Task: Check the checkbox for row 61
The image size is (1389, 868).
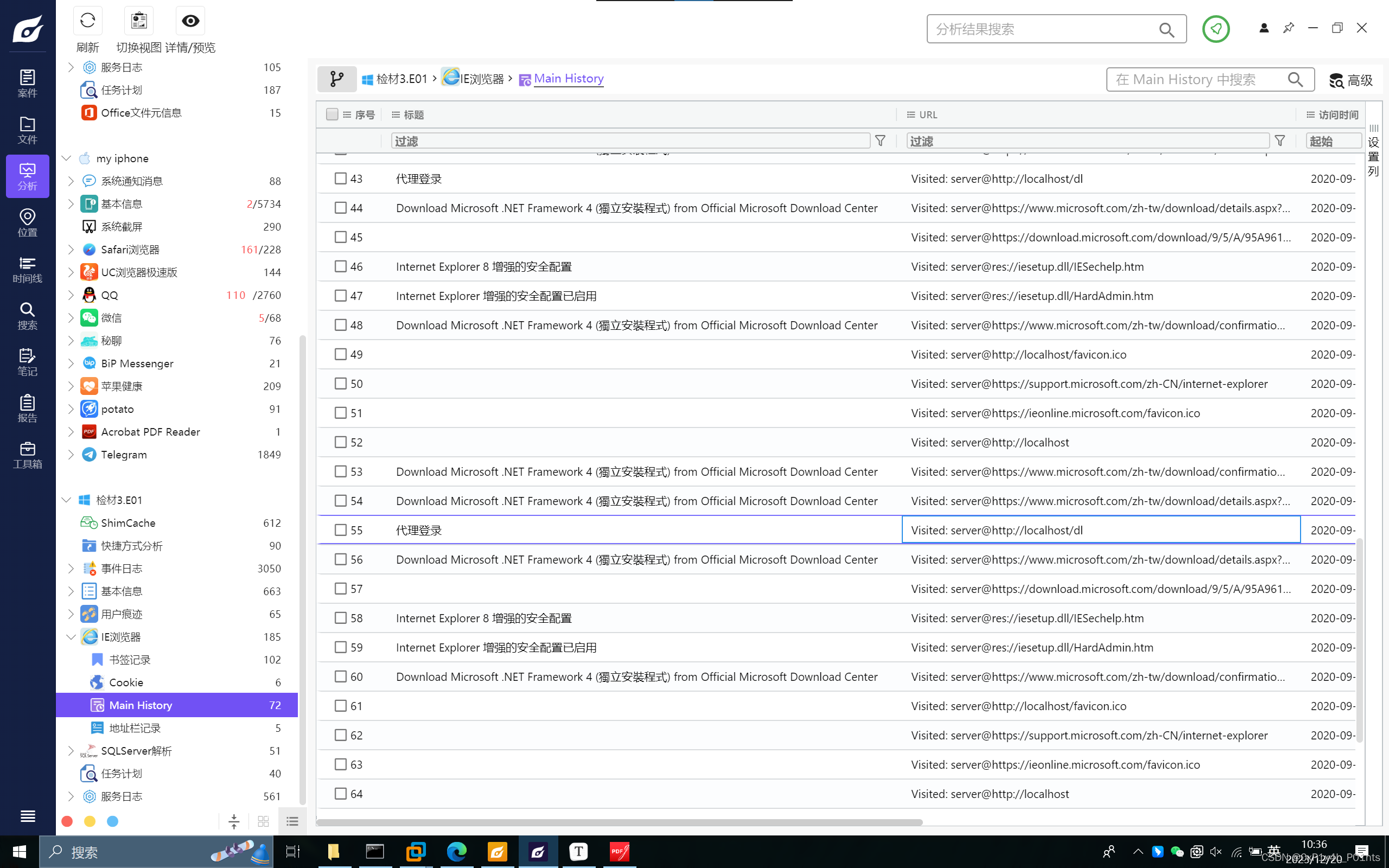Action: pos(340,706)
